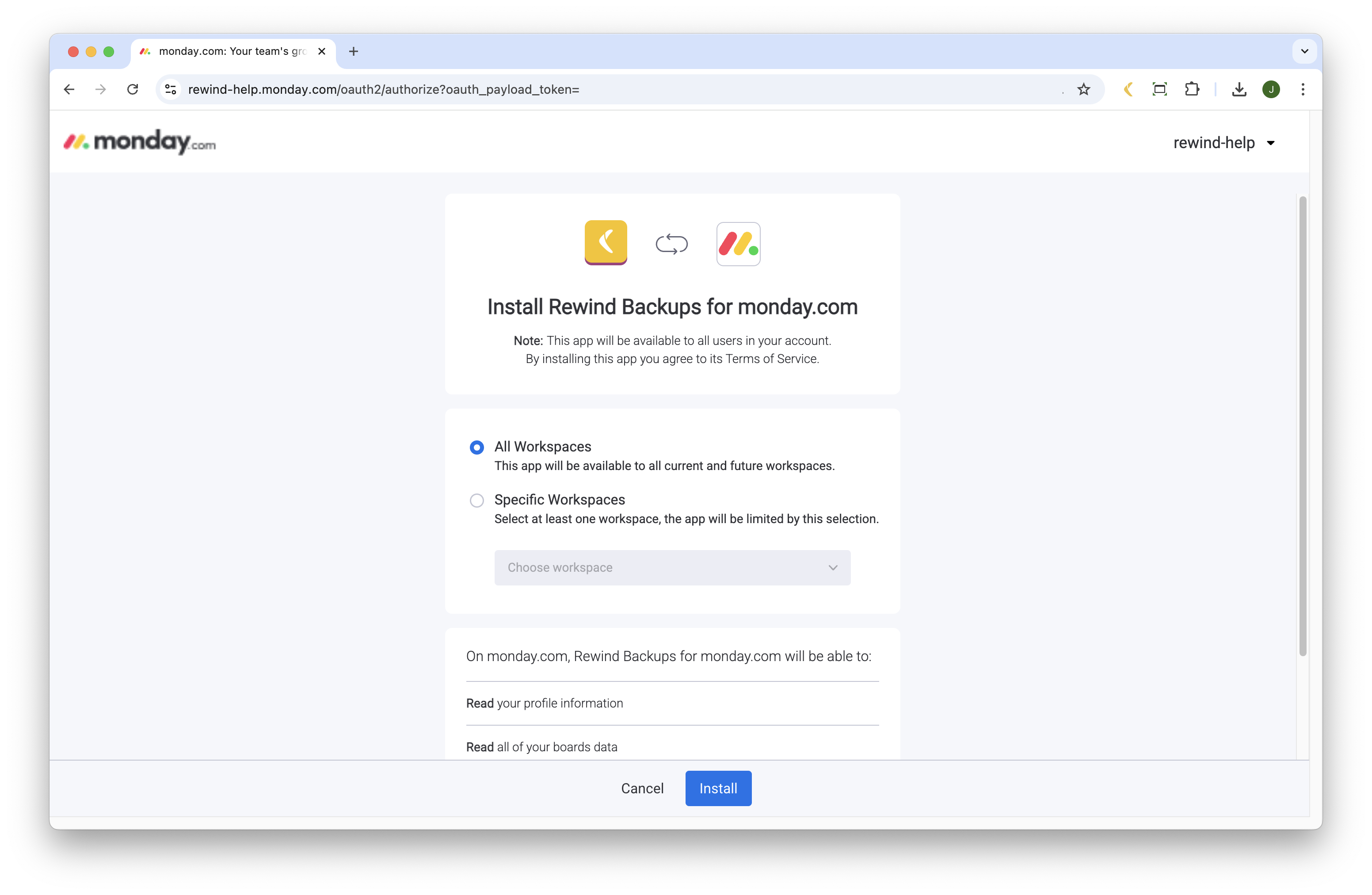The image size is (1372, 895).
Task: Click 'Read your profile information' row
Action: (x=672, y=703)
